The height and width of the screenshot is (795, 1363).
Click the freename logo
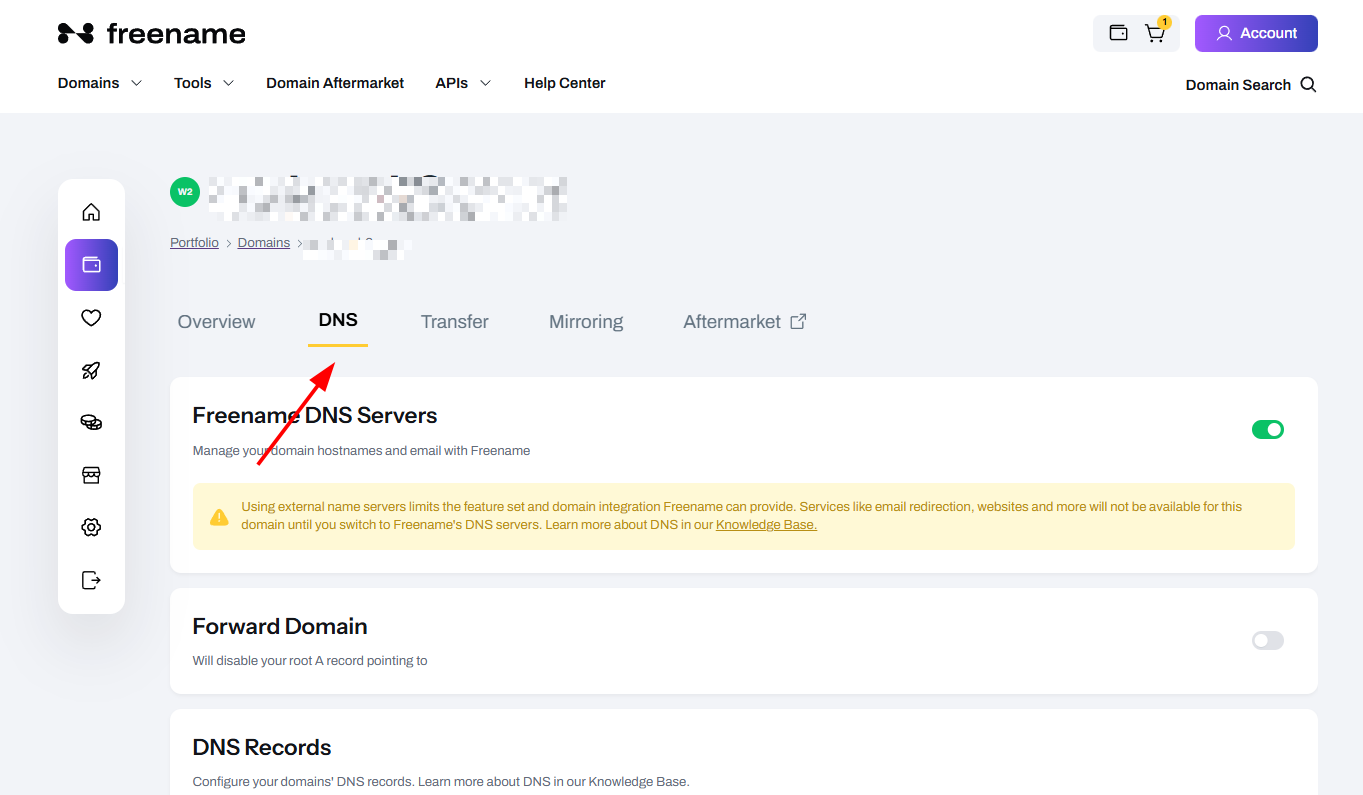point(151,33)
